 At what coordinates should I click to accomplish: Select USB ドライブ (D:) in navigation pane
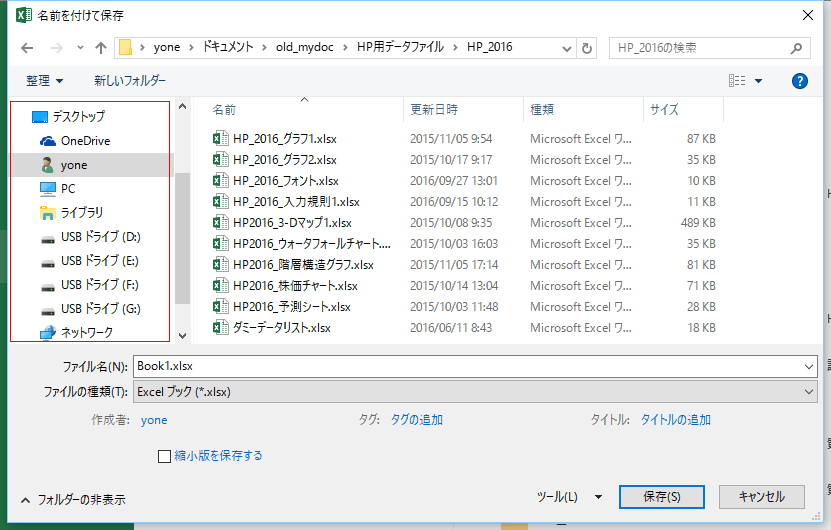coord(90,237)
